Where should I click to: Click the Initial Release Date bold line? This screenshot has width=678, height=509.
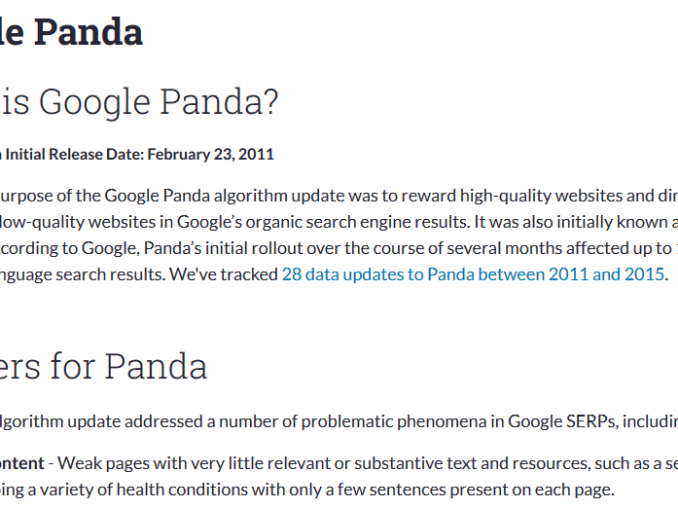point(137,154)
